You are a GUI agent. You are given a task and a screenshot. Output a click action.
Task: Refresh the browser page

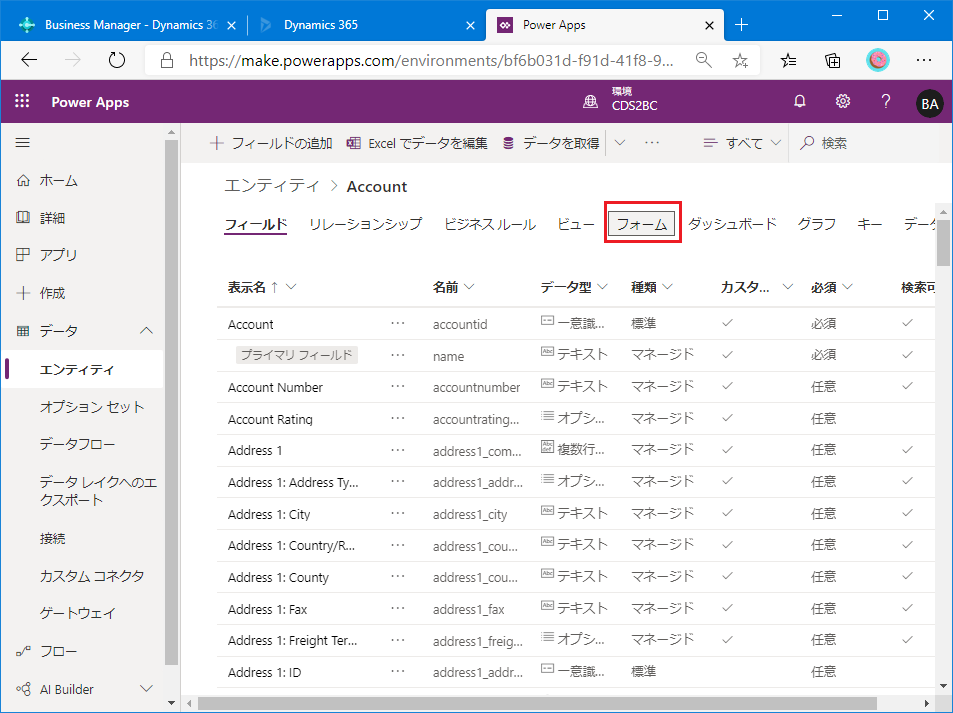point(116,60)
